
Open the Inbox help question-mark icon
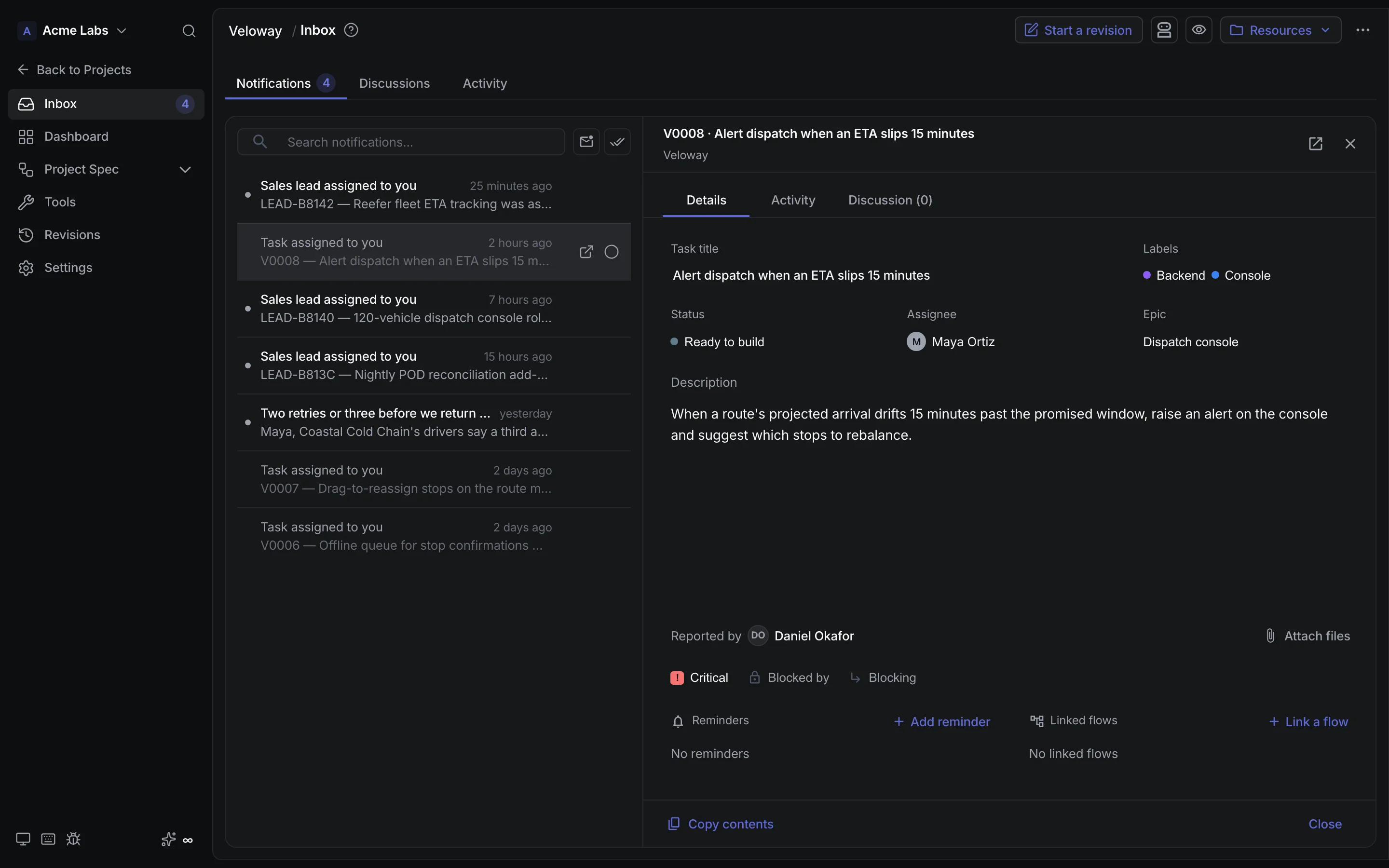click(351, 30)
